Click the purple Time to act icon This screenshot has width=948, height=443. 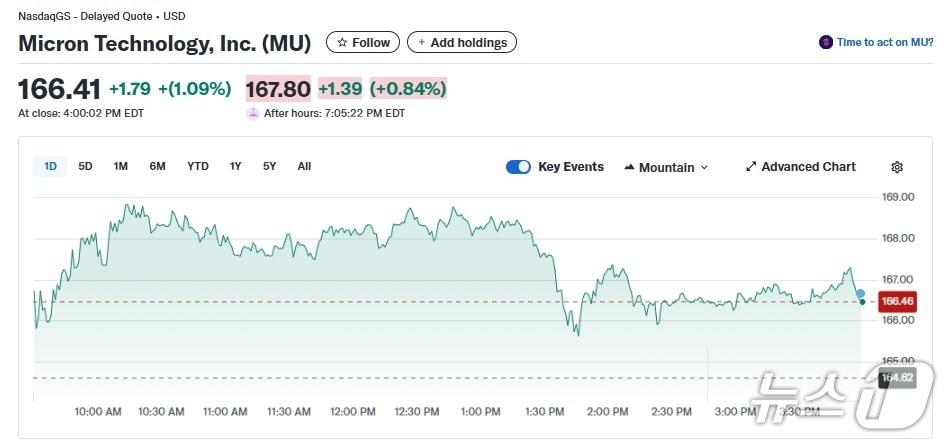click(825, 42)
